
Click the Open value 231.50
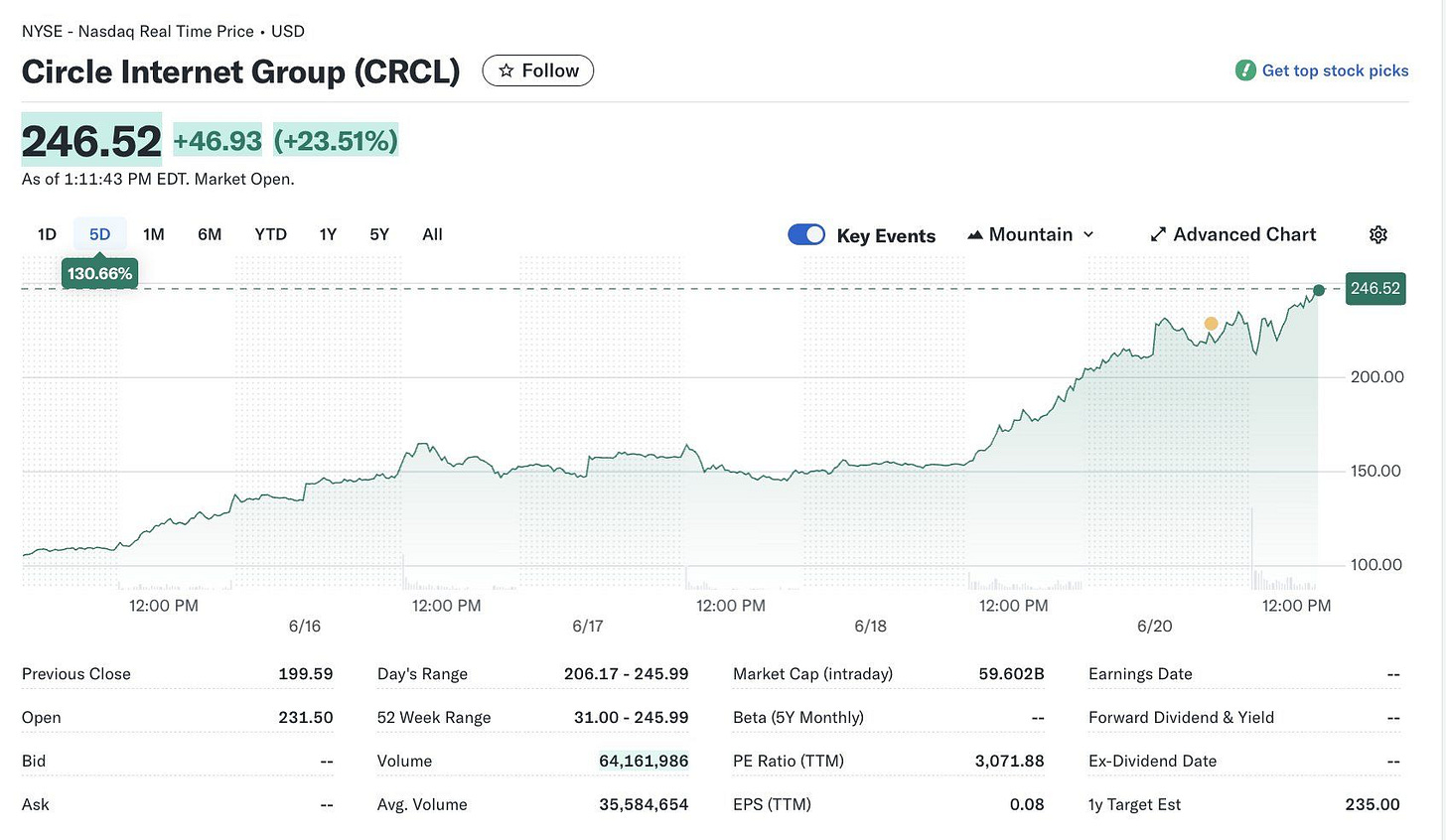pyautogui.click(x=306, y=718)
